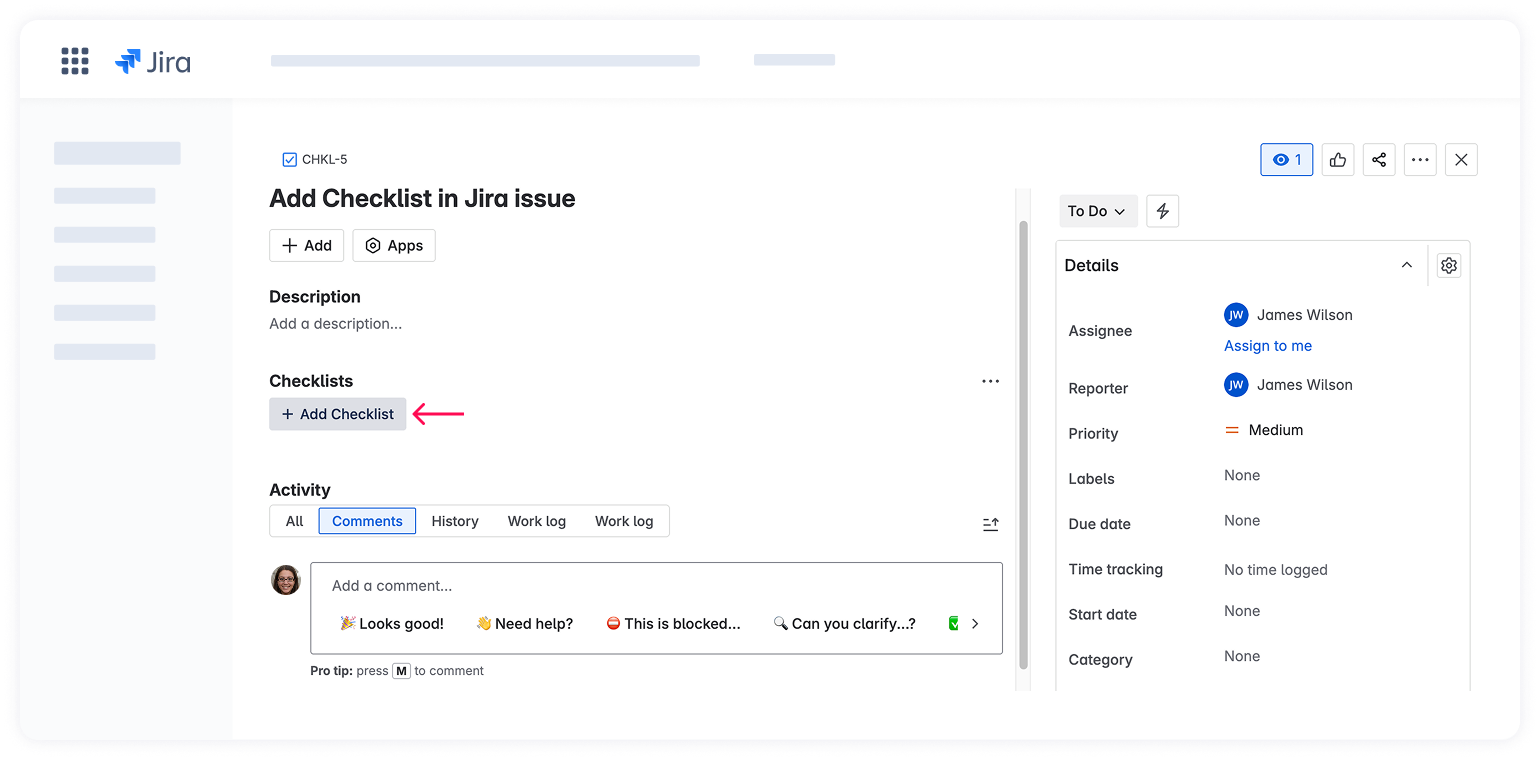Open the Medium priority field
1540x760 pixels.
coord(1264,430)
